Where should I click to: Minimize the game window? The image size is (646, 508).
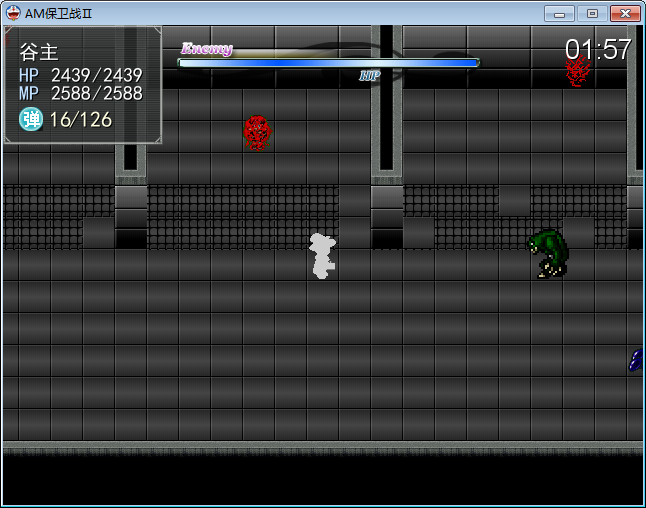click(x=559, y=14)
